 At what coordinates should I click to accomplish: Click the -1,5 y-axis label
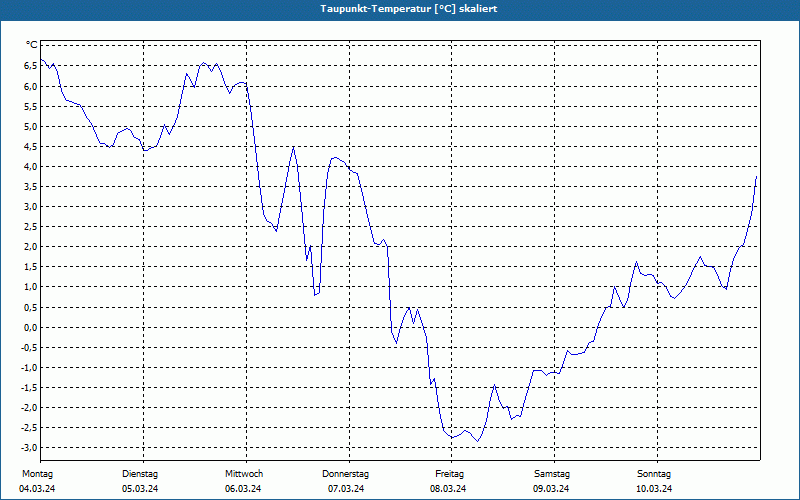coord(29,387)
